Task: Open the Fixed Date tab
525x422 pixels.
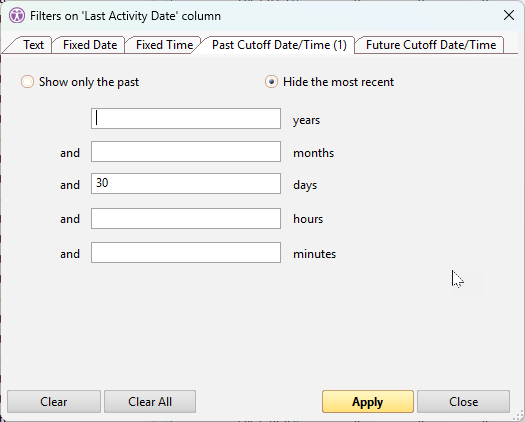Action: [90, 45]
